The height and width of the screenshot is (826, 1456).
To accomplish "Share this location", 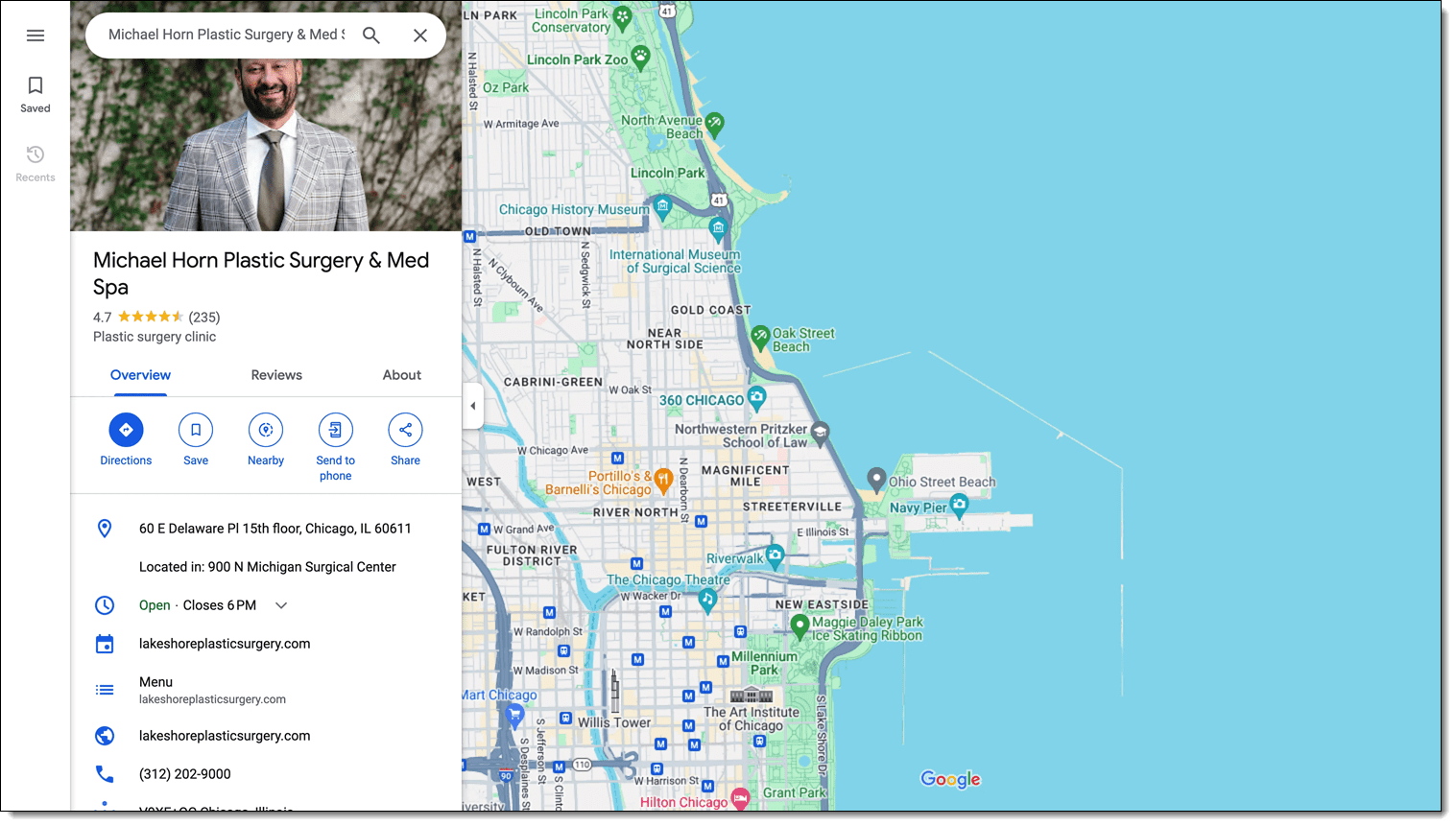I will click(405, 431).
